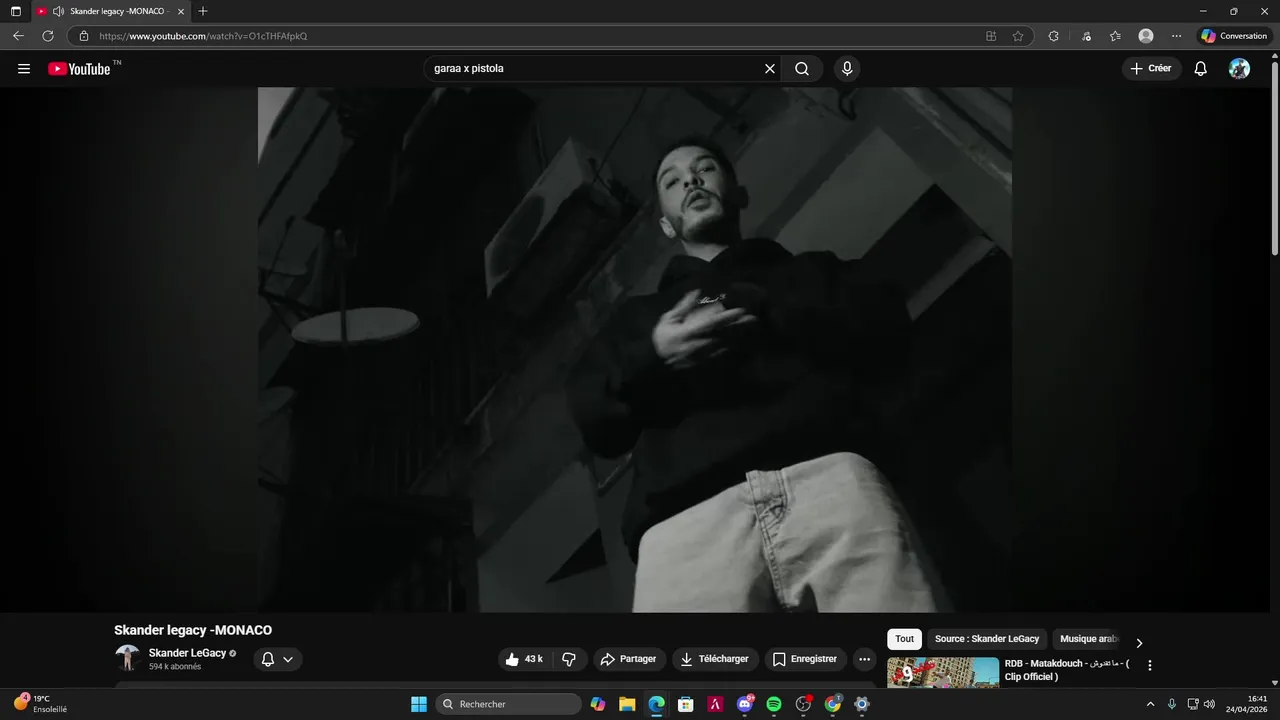The width and height of the screenshot is (1280, 720).
Task: Open a new browser tab
Action: [x=203, y=11]
